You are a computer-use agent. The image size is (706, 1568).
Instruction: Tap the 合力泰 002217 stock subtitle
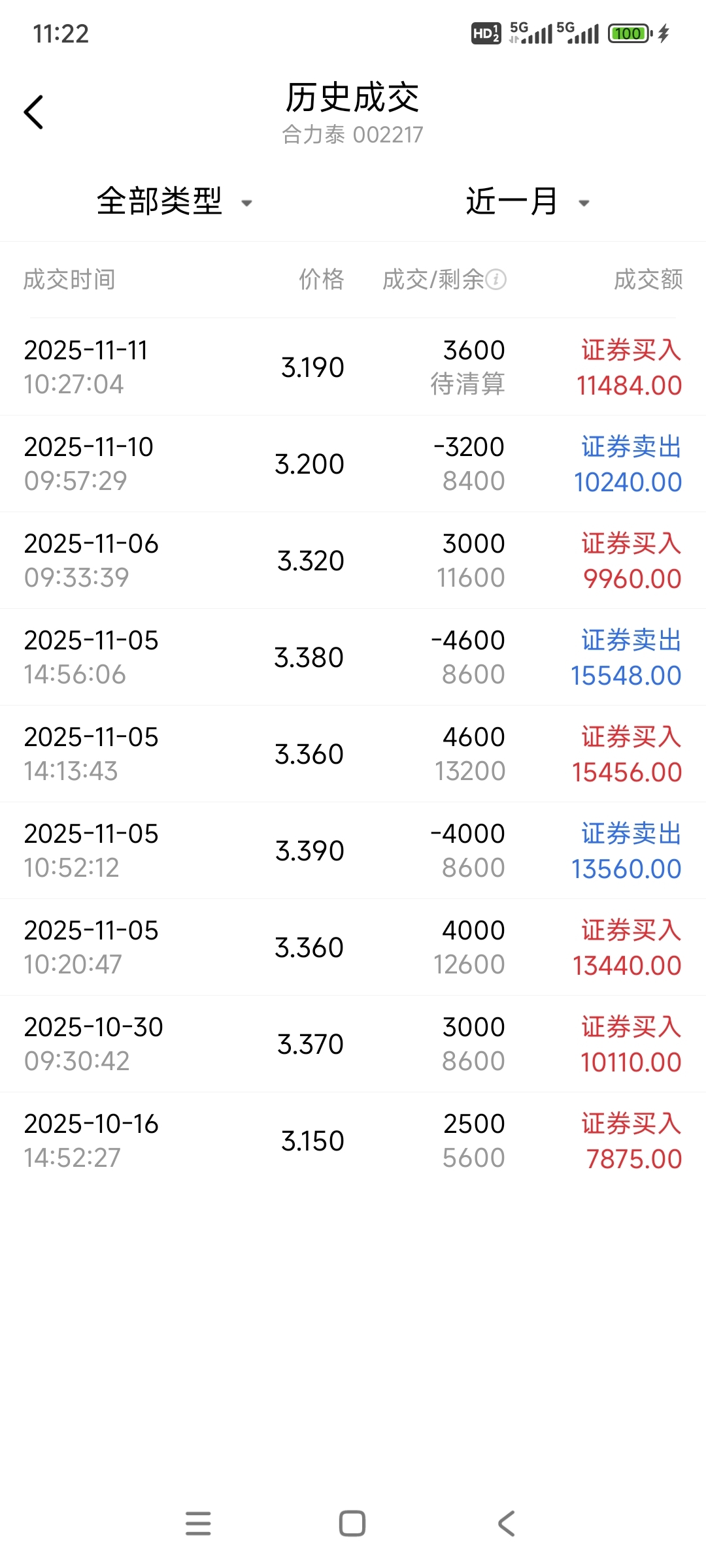(x=352, y=135)
